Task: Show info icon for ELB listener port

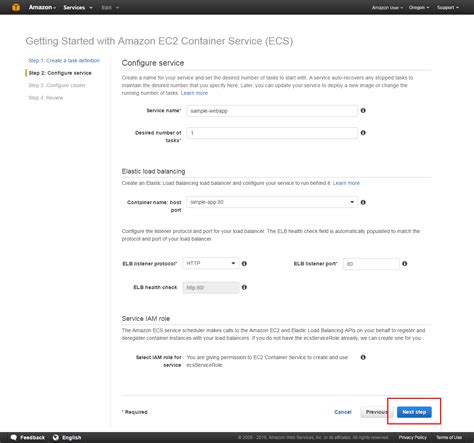Action: pyautogui.click(x=405, y=264)
